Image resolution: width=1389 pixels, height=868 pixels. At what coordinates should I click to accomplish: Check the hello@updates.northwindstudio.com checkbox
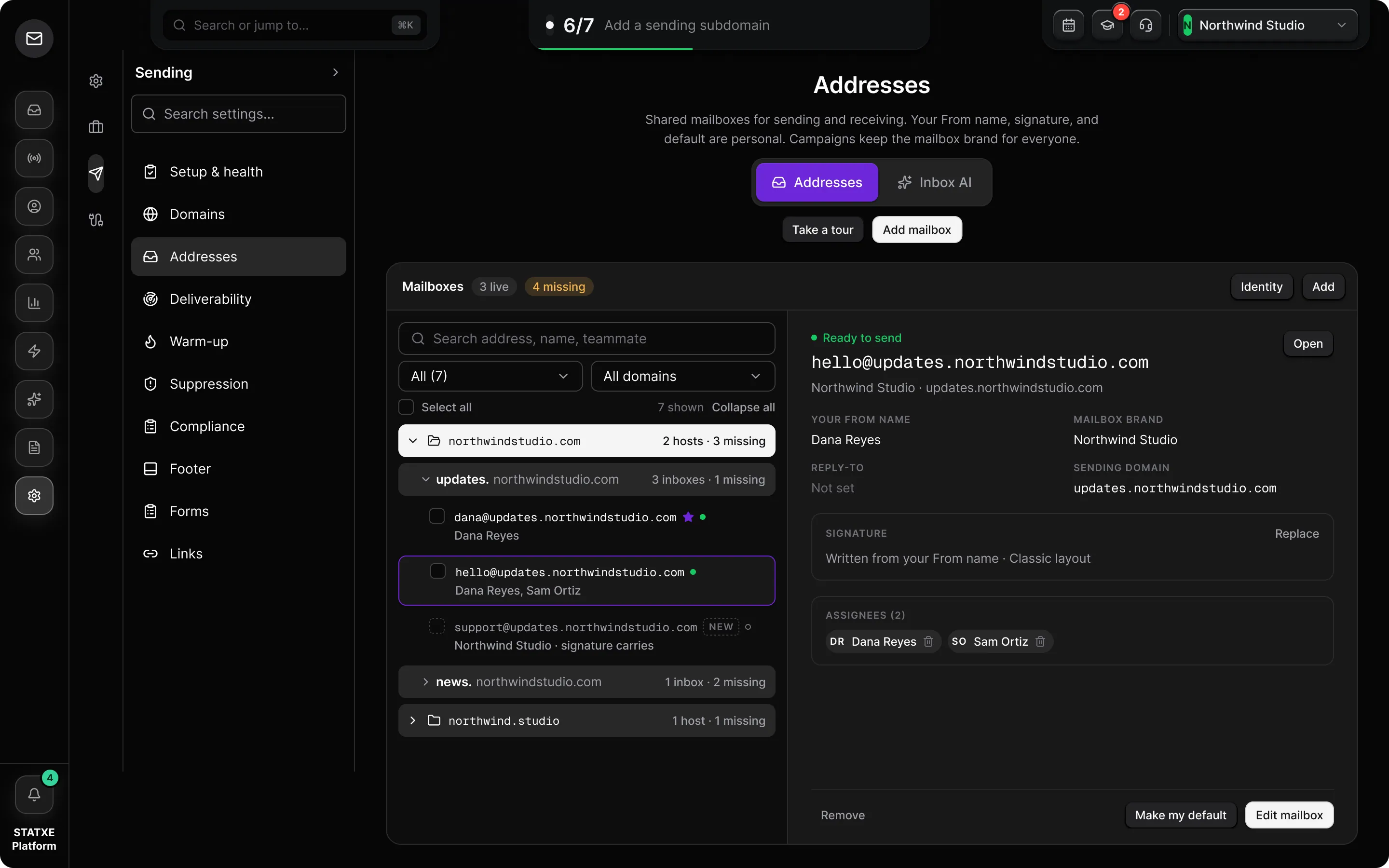[x=438, y=571]
